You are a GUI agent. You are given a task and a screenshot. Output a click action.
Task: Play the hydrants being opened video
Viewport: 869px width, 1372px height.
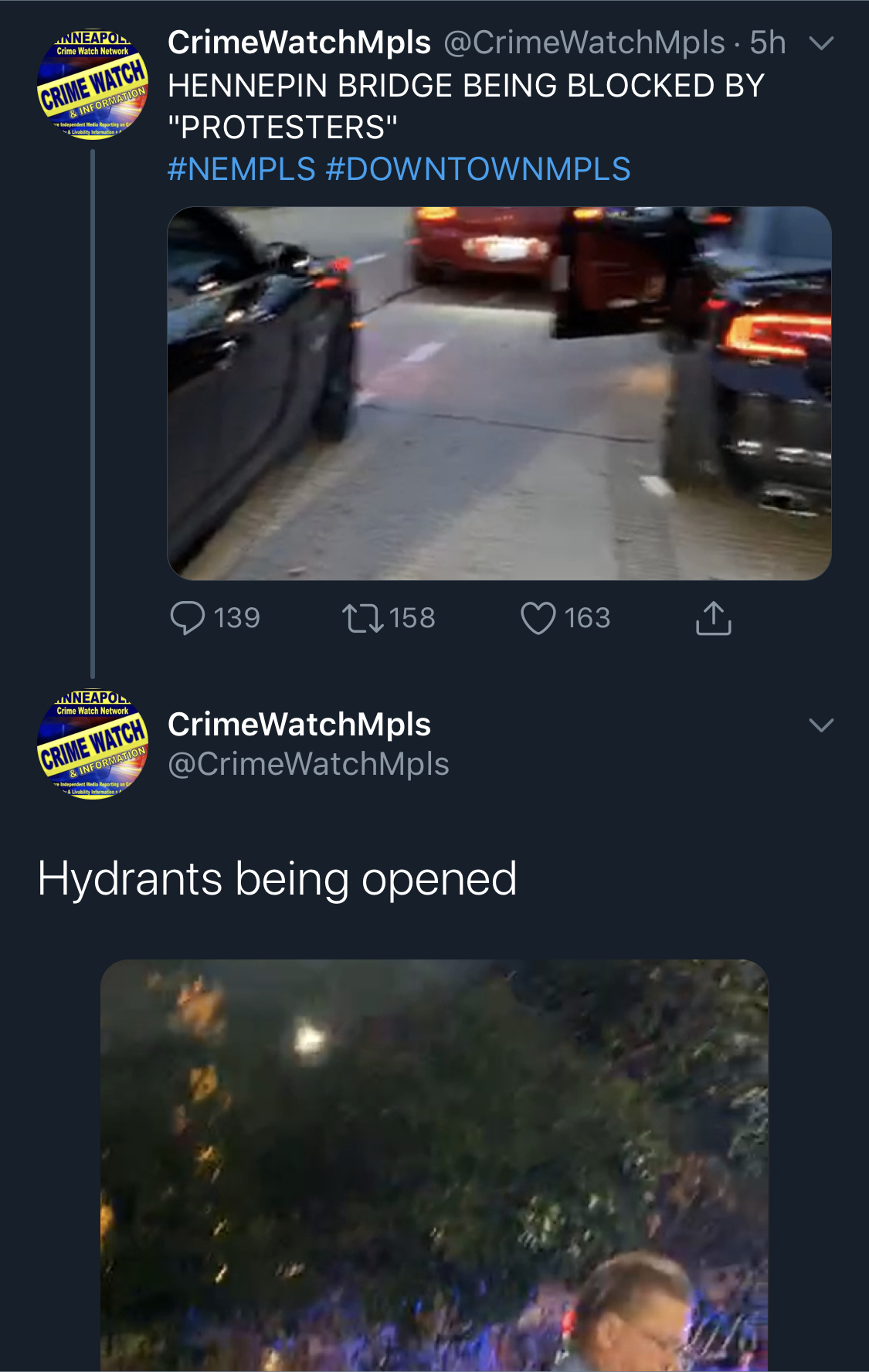pos(434,1165)
